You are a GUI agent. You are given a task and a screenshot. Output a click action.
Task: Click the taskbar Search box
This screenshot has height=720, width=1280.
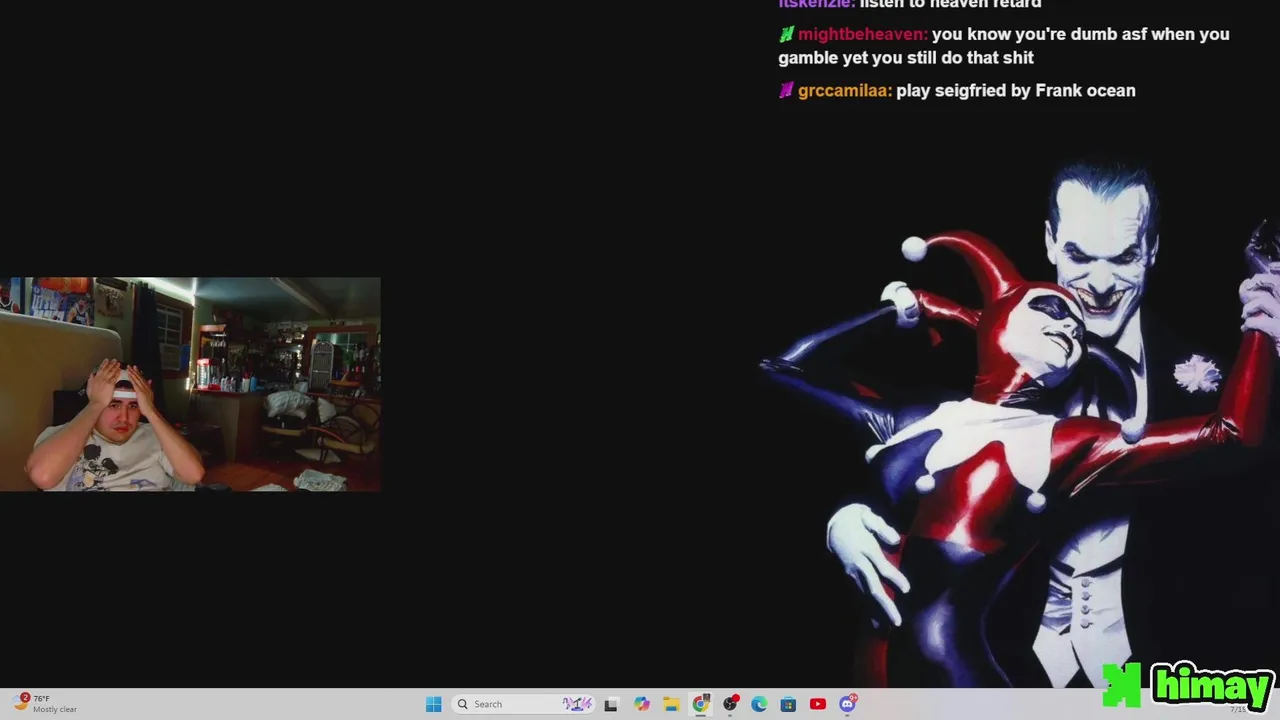pyautogui.click(x=524, y=704)
